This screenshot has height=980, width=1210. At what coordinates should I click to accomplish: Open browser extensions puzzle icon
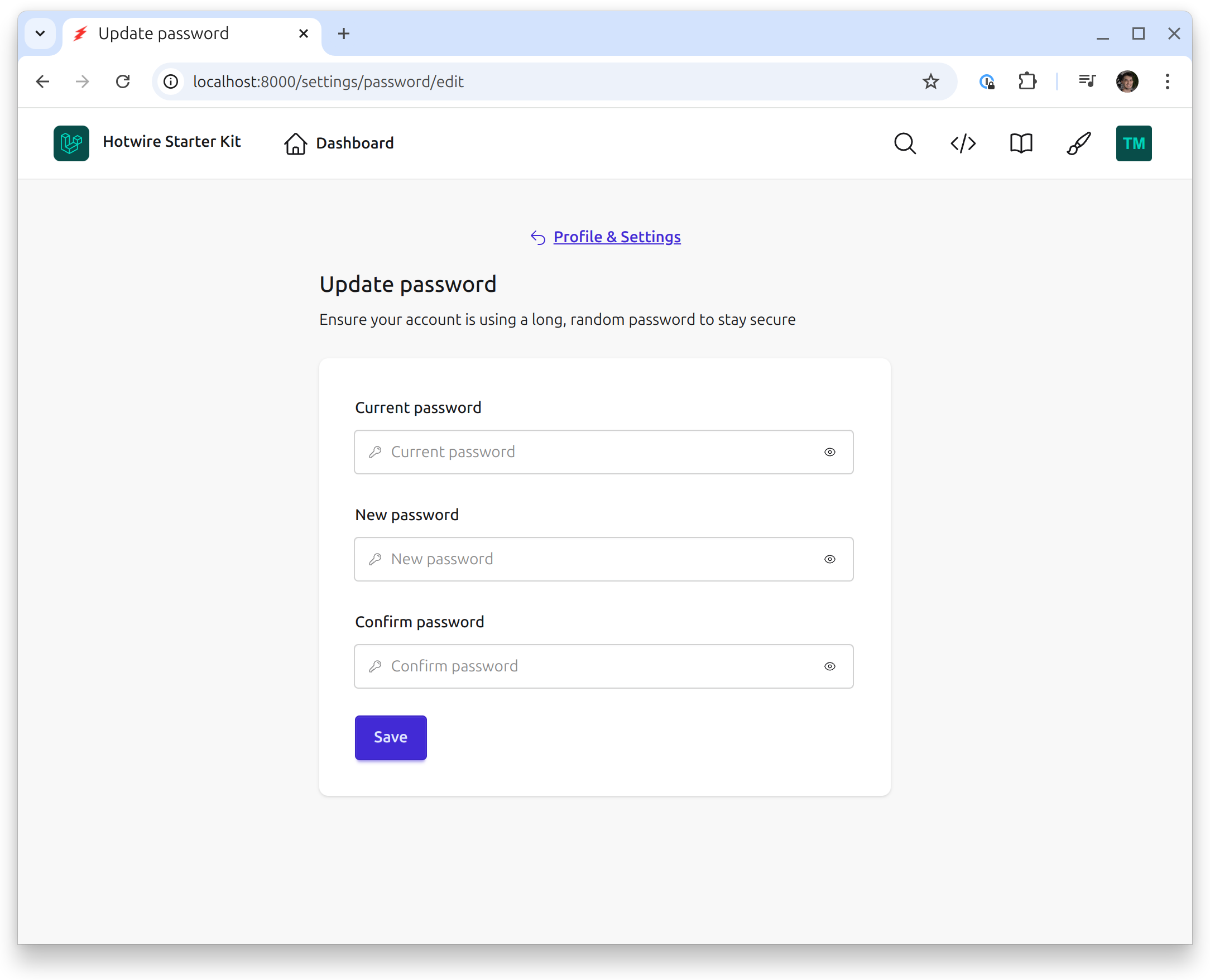click(x=1027, y=82)
